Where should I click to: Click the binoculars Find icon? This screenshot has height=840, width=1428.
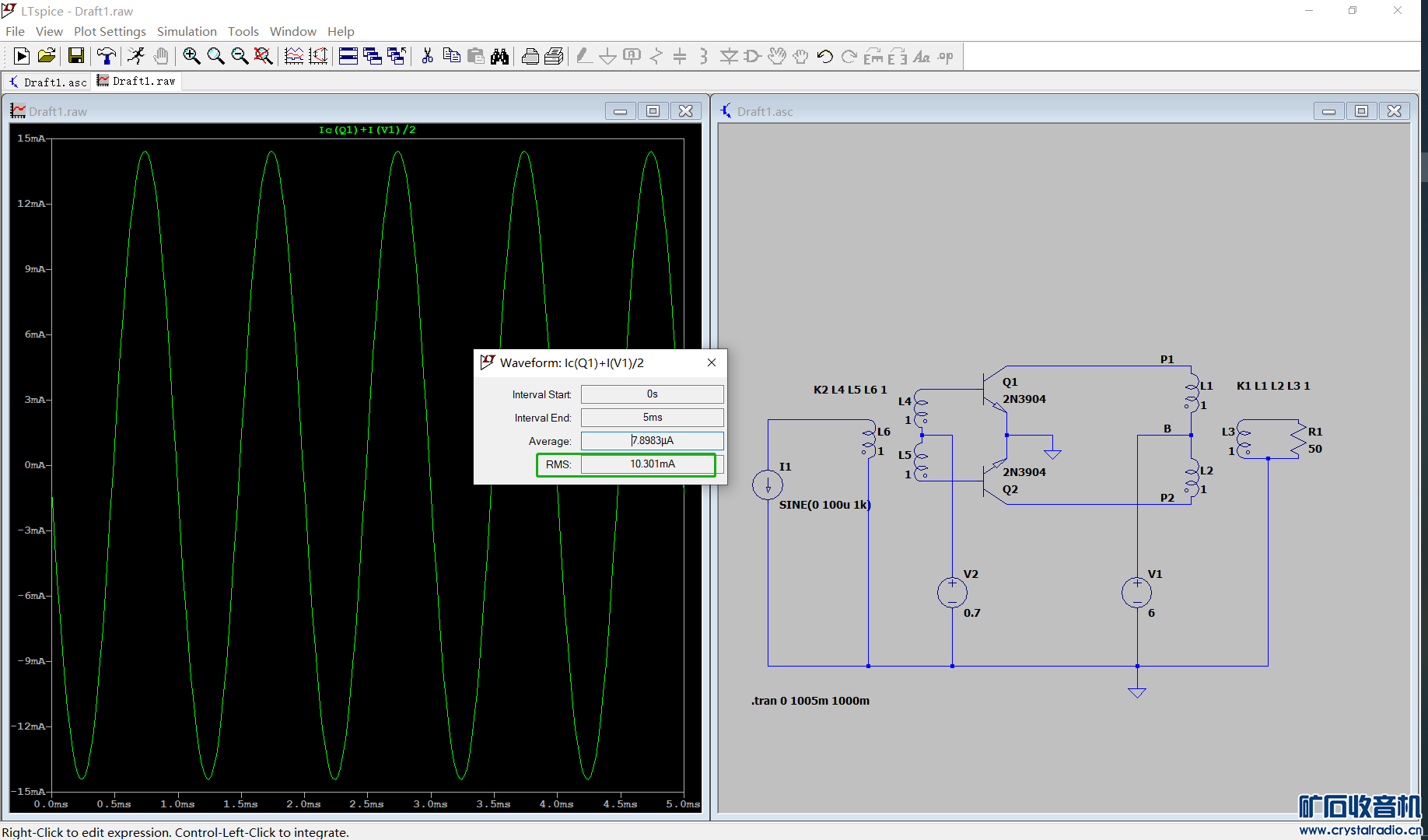click(499, 56)
